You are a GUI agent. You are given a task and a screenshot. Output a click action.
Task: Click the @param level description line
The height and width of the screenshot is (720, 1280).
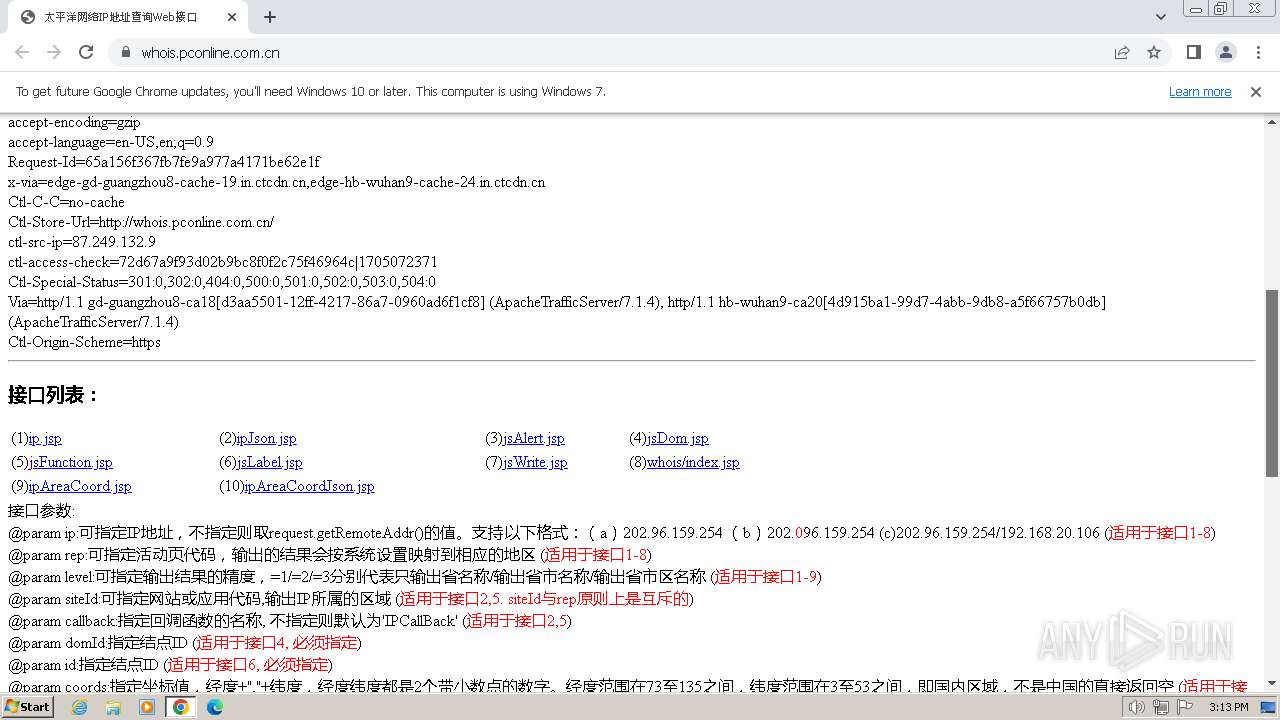click(414, 577)
